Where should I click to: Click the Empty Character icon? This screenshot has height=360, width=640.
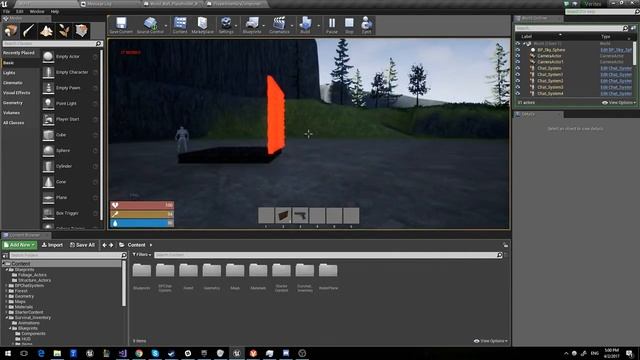click(x=48, y=72)
